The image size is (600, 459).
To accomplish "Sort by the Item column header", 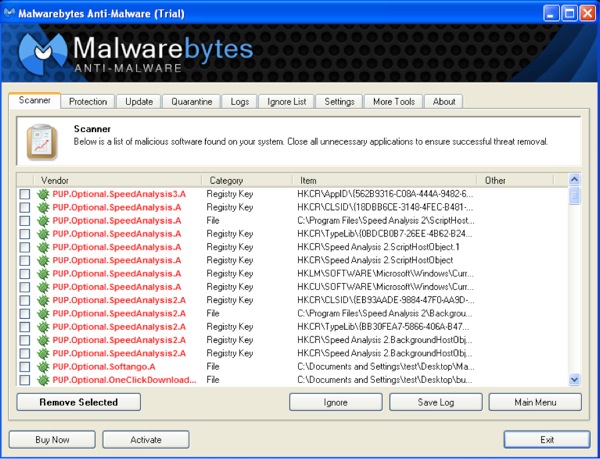I will point(385,180).
